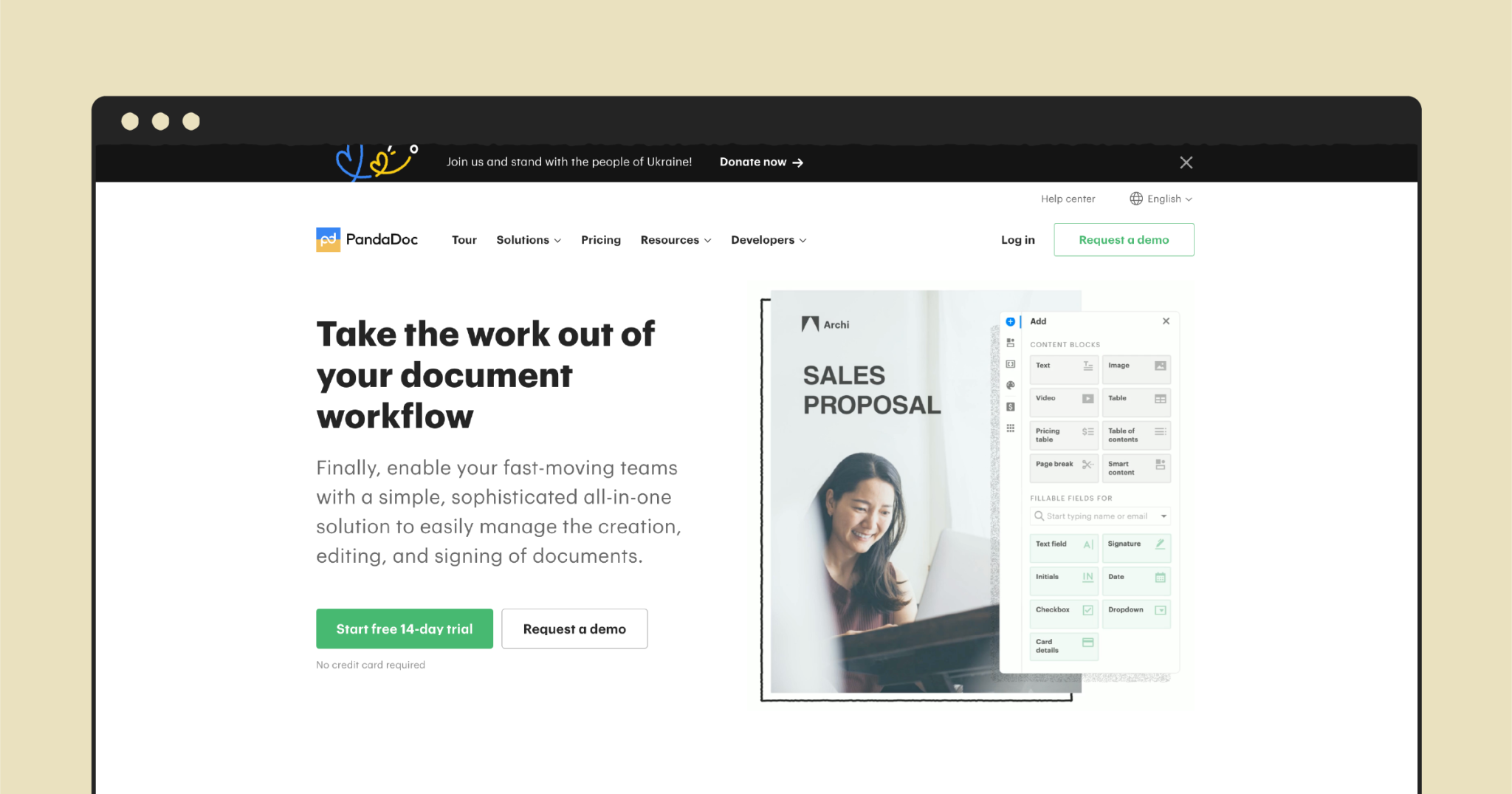
Task: Click the blue plus Add icon in the sidebar
Action: click(x=1010, y=321)
